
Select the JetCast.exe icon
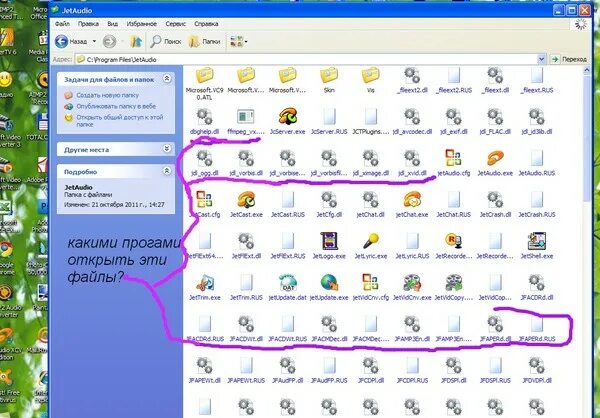coord(246,199)
